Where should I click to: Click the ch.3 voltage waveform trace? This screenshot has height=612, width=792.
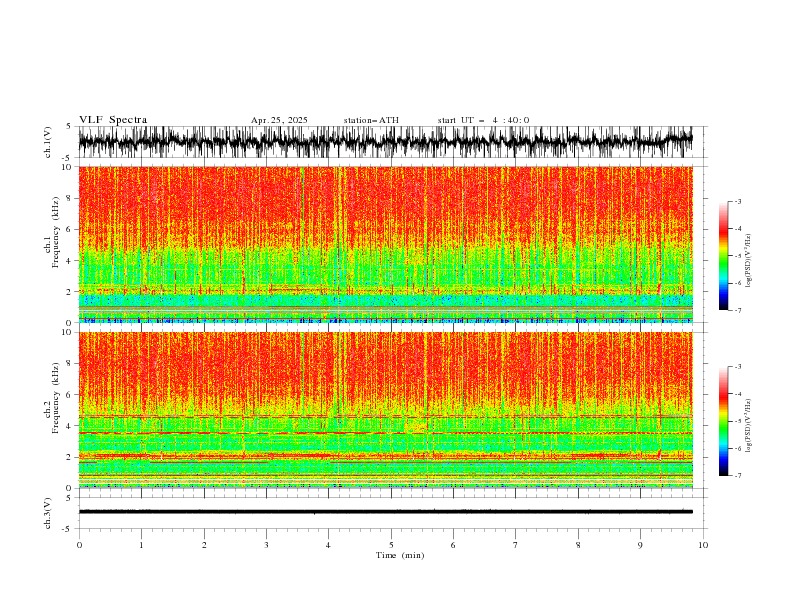385,512
